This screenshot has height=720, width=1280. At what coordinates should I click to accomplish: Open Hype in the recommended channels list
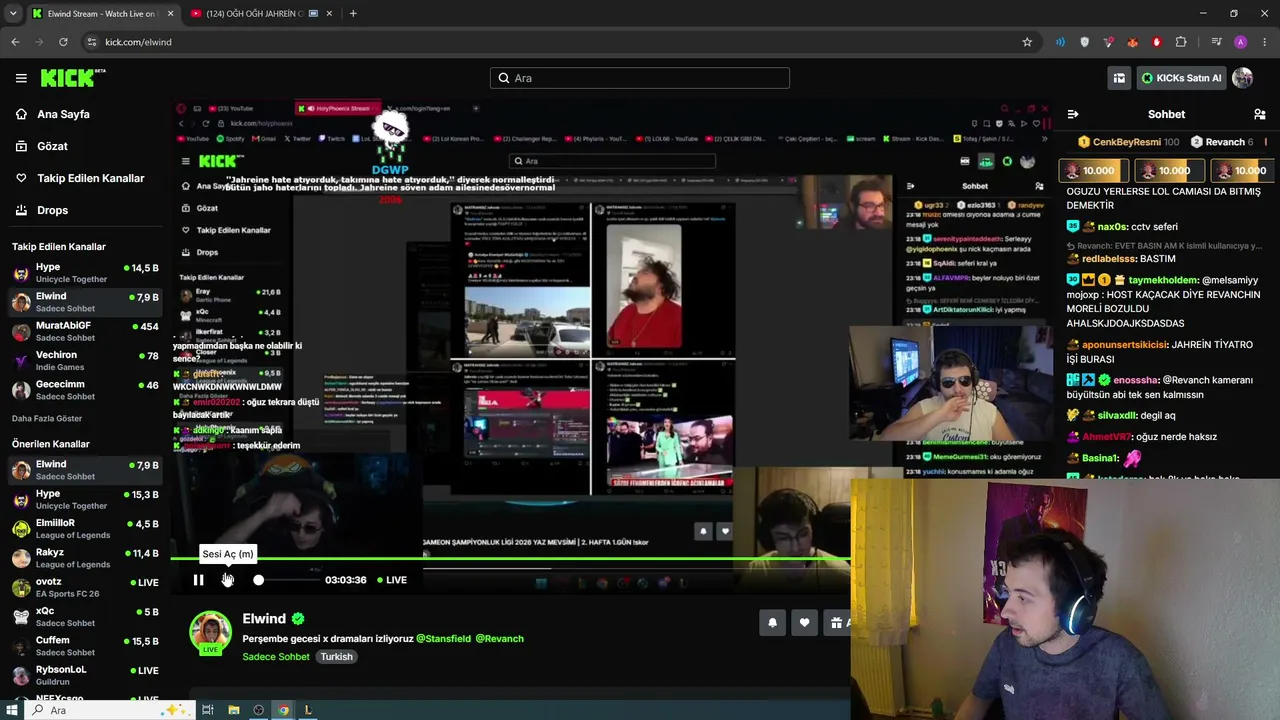[x=84, y=499]
